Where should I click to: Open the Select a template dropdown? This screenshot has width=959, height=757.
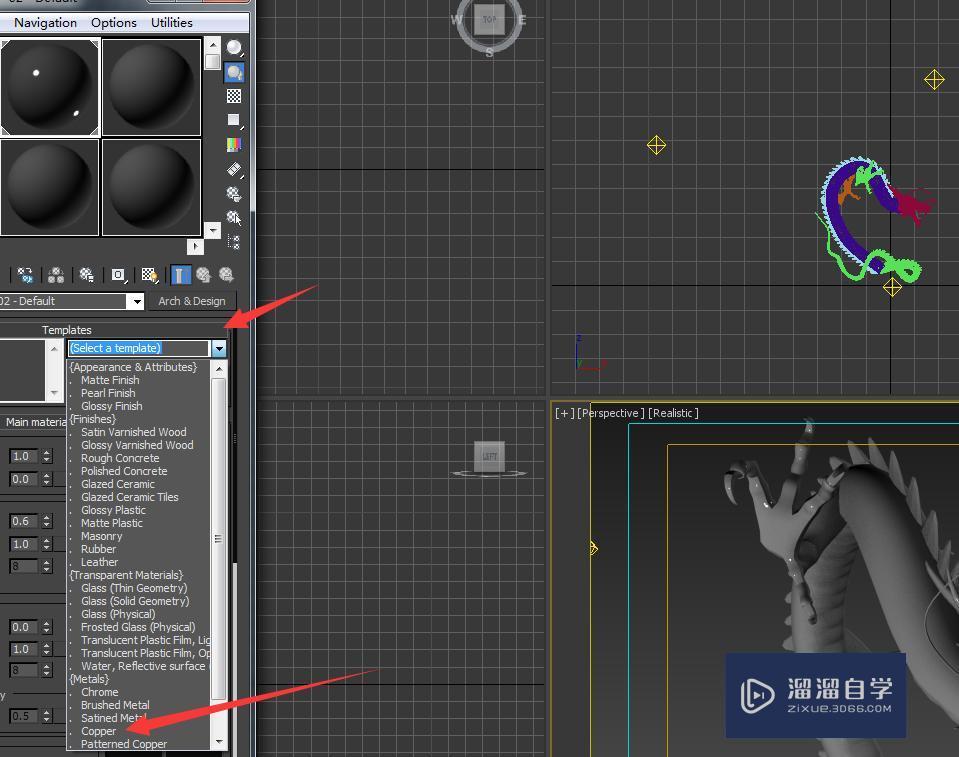218,348
